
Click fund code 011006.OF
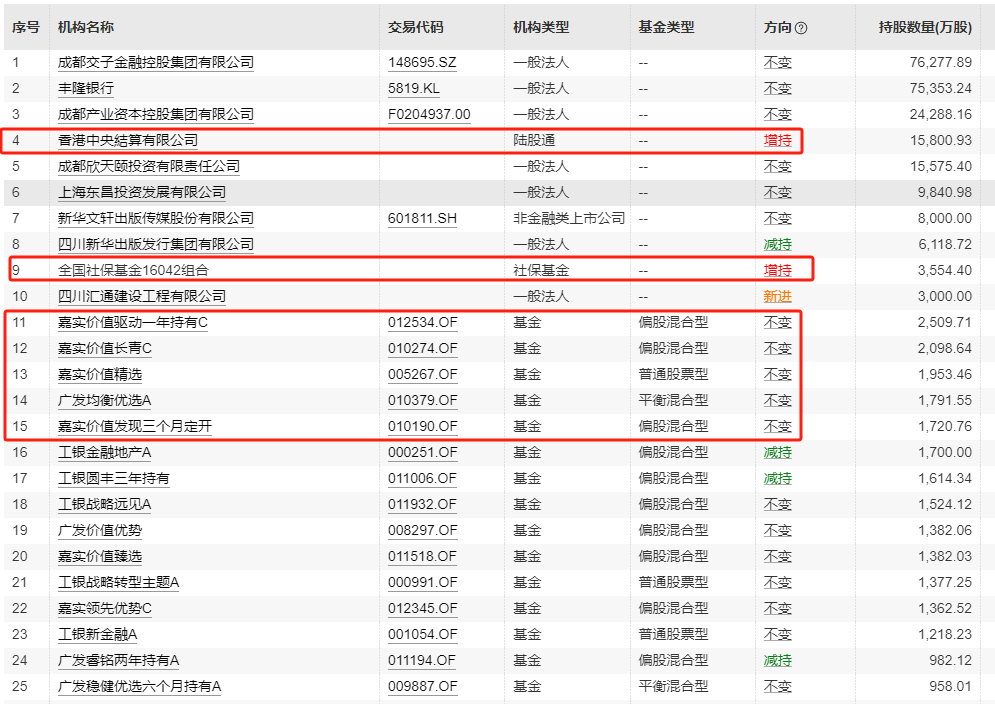(423, 479)
